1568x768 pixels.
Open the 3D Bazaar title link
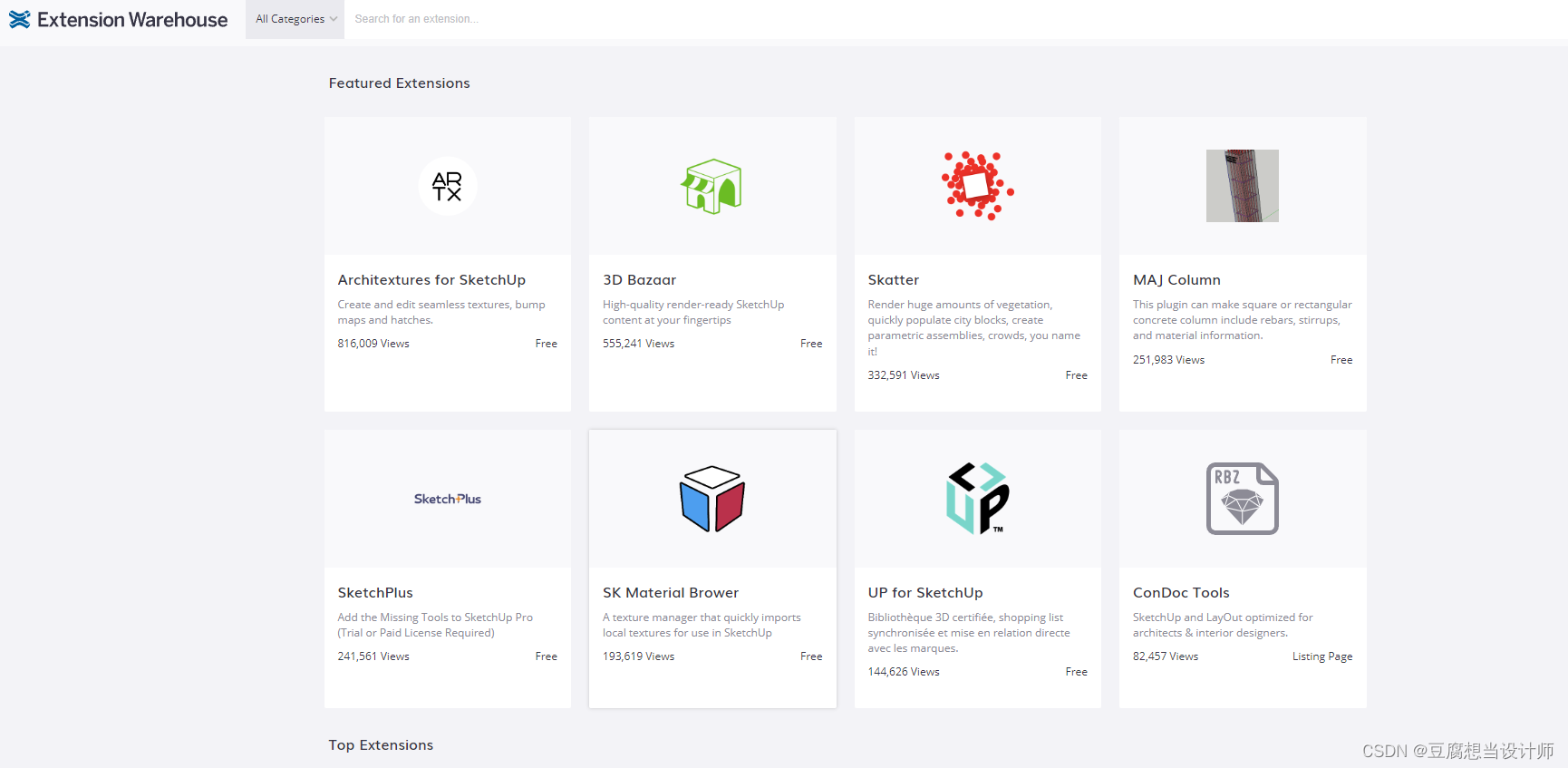coord(640,280)
